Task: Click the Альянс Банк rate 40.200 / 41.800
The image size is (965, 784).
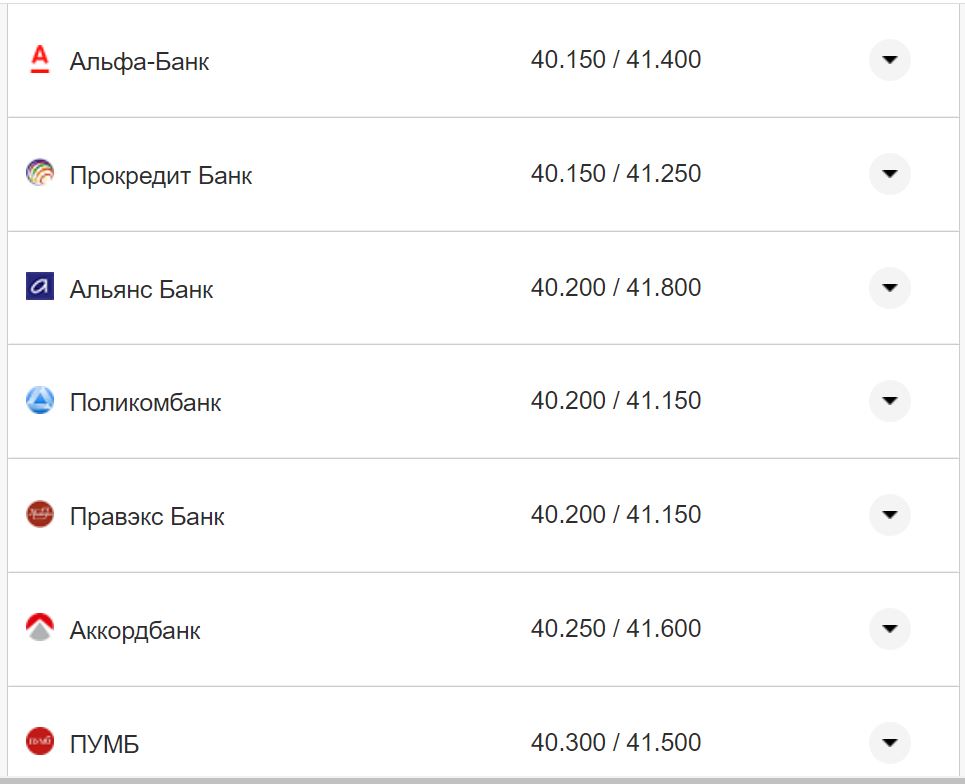Action: click(x=616, y=288)
